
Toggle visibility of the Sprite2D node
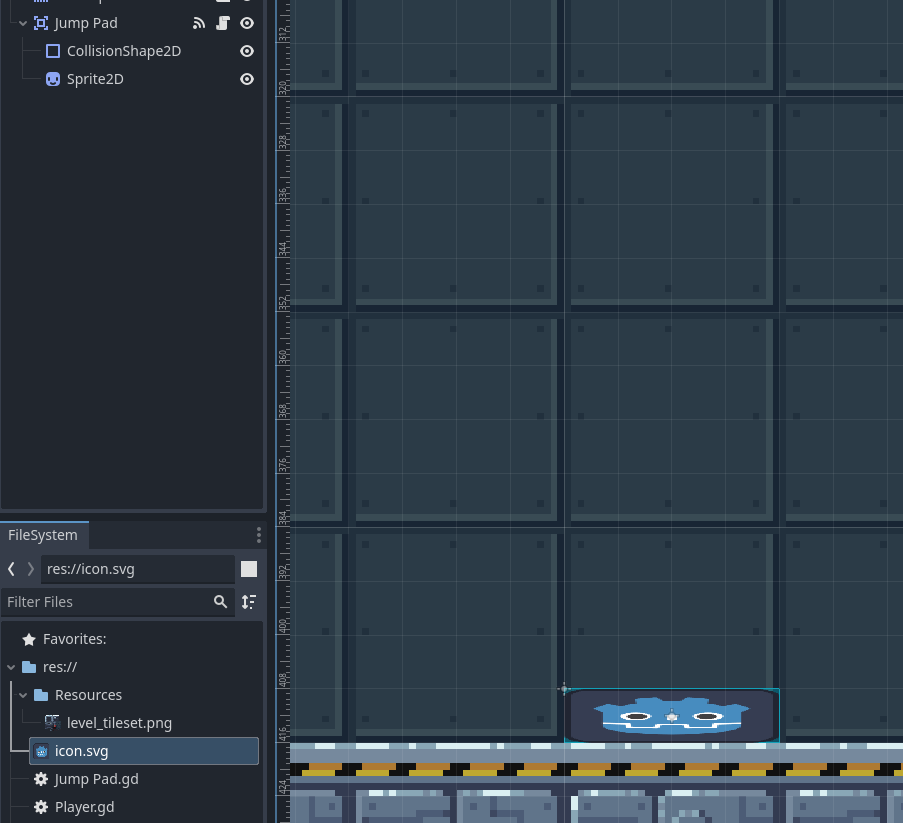click(247, 79)
